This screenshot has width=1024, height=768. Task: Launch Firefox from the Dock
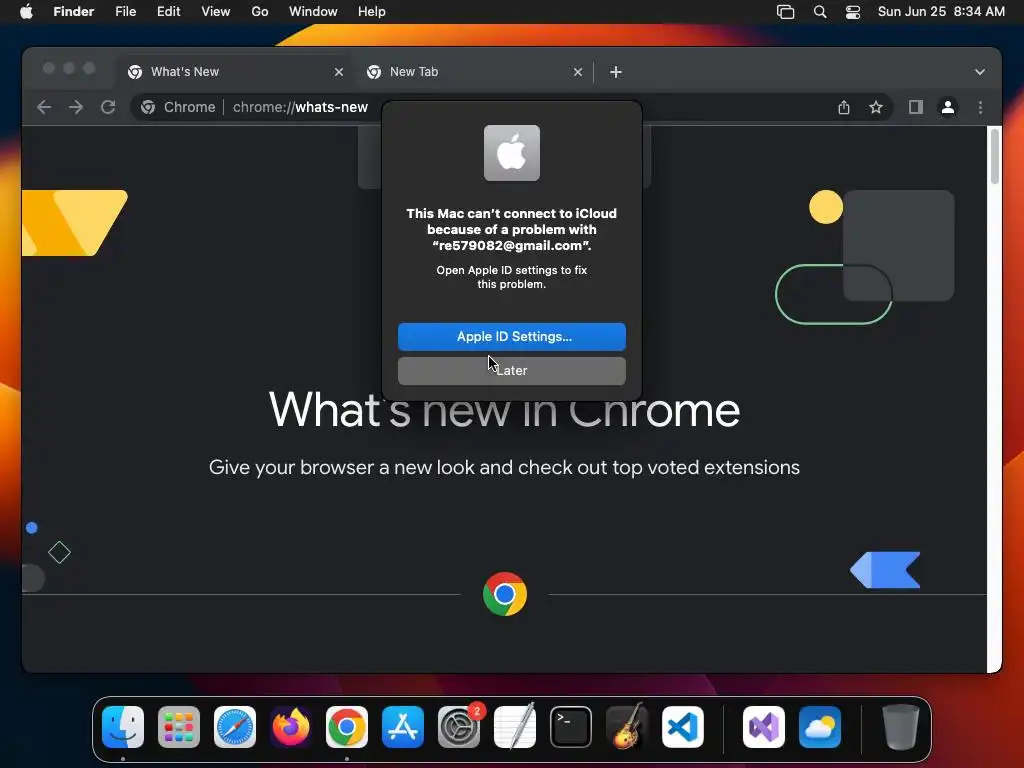(x=291, y=727)
